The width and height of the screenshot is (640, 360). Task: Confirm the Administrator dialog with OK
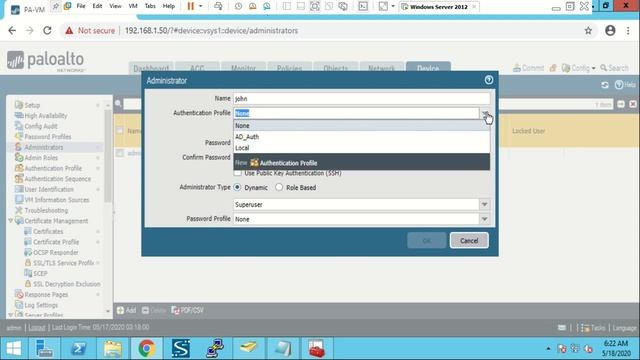(x=427, y=240)
